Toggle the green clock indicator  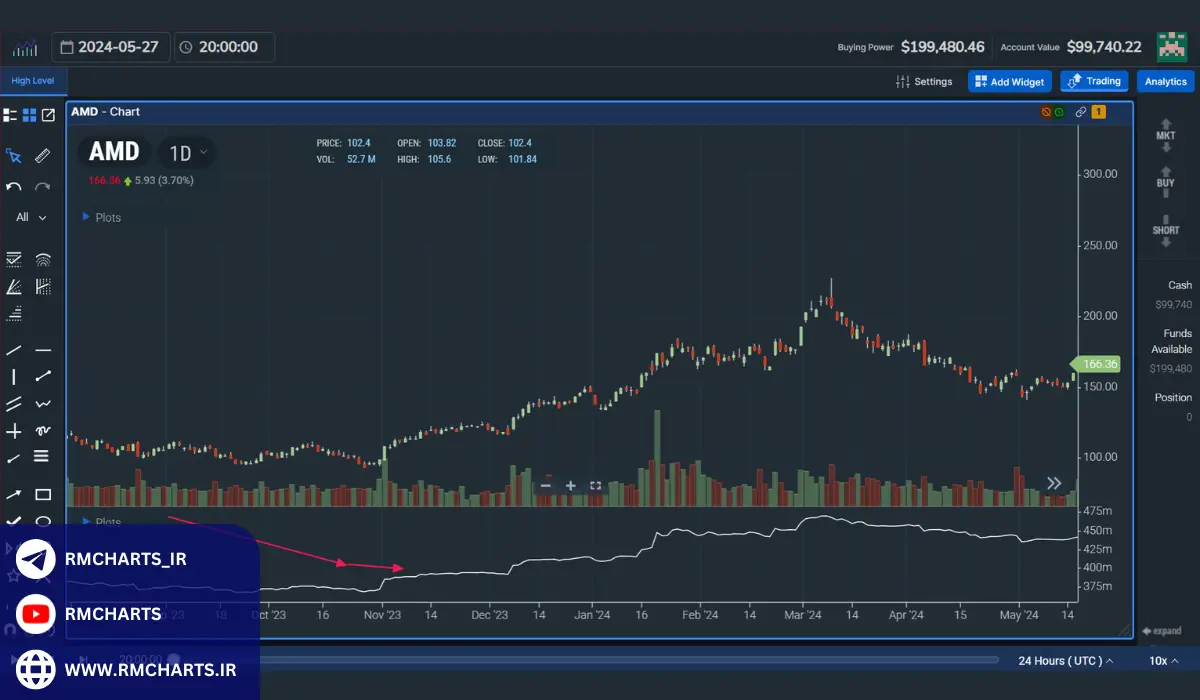tap(1058, 112)
